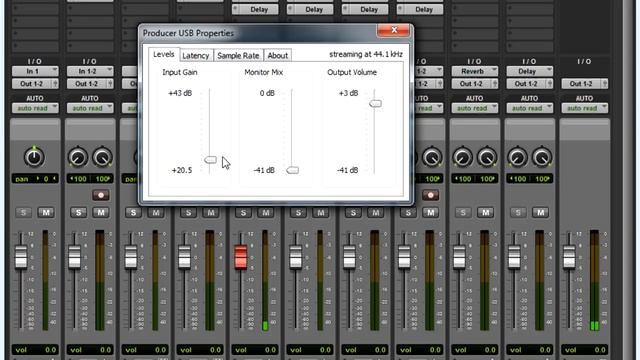Viewport: 640px width, 360px height.
Task: Click the volume fader on Reverb channel
Action: 459,257
